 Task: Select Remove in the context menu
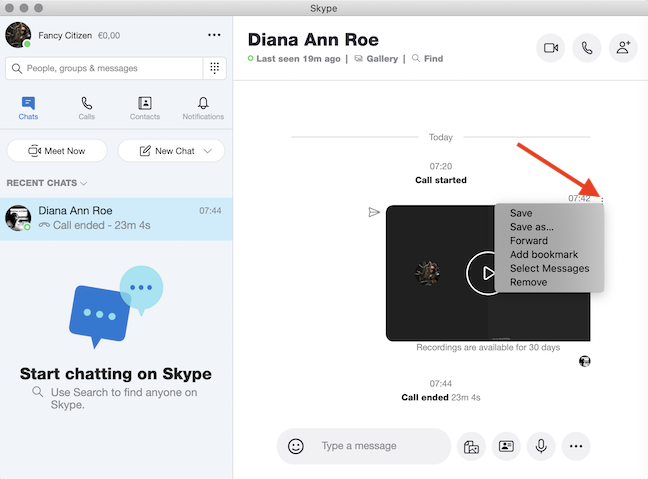(x=528, y=282)
